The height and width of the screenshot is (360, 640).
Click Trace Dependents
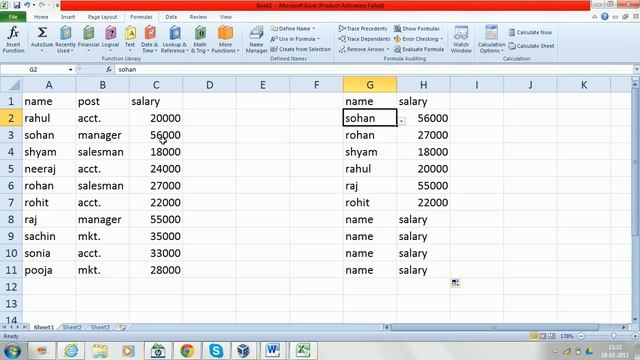tap(364, 39)
